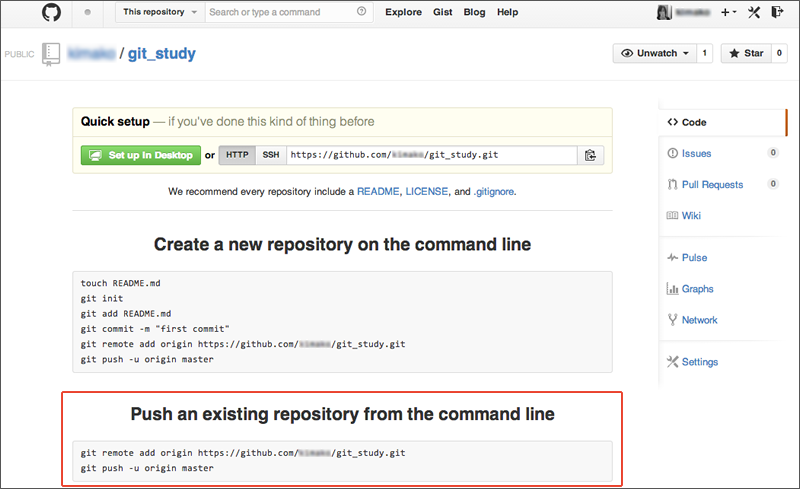Image resolution: width=800 pixels, height=489 pixels.
Task: Switch clone URL to SSH
Action: tap(270, 155)
